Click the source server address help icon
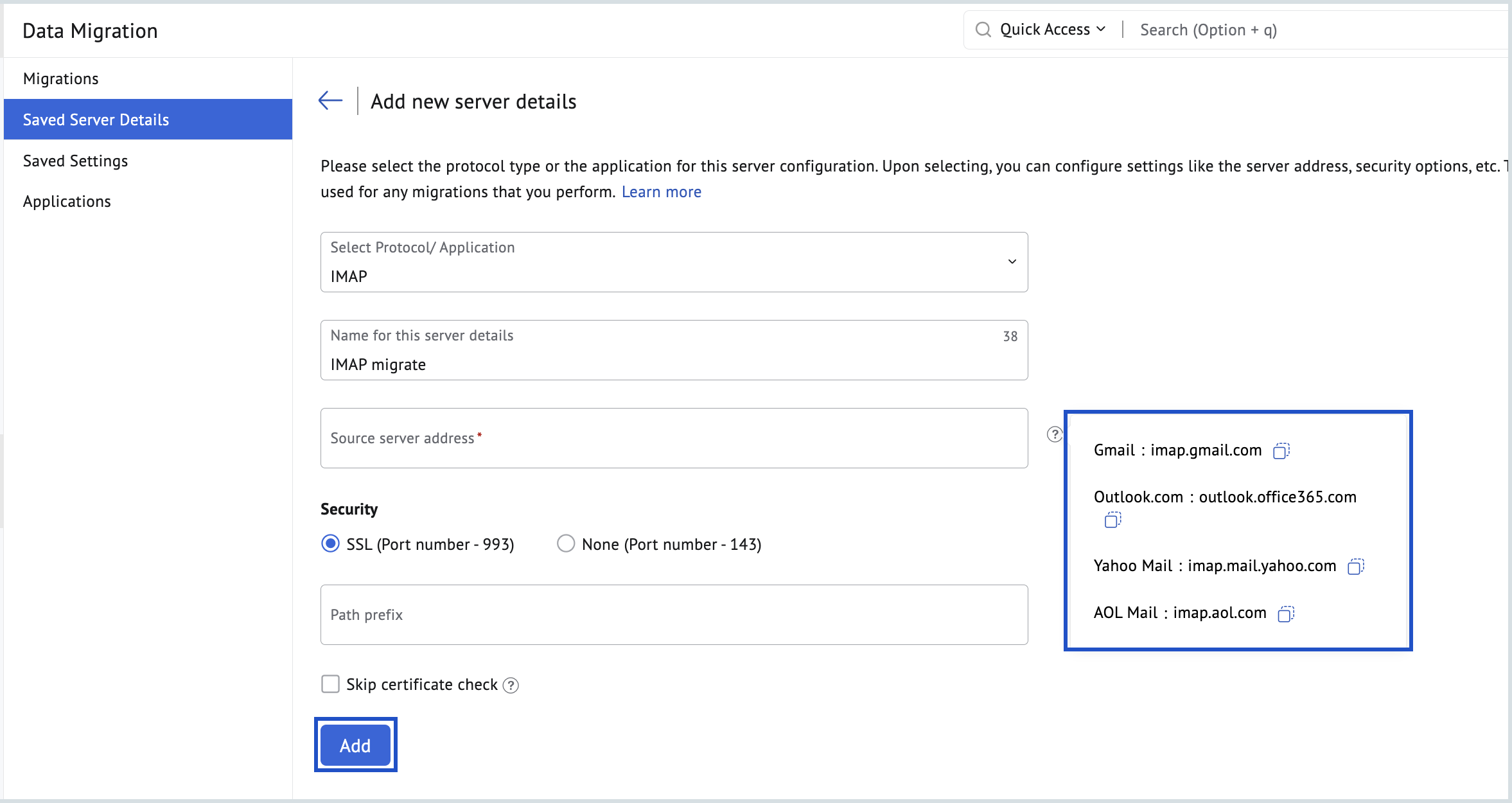 [x=1054, y=435]
